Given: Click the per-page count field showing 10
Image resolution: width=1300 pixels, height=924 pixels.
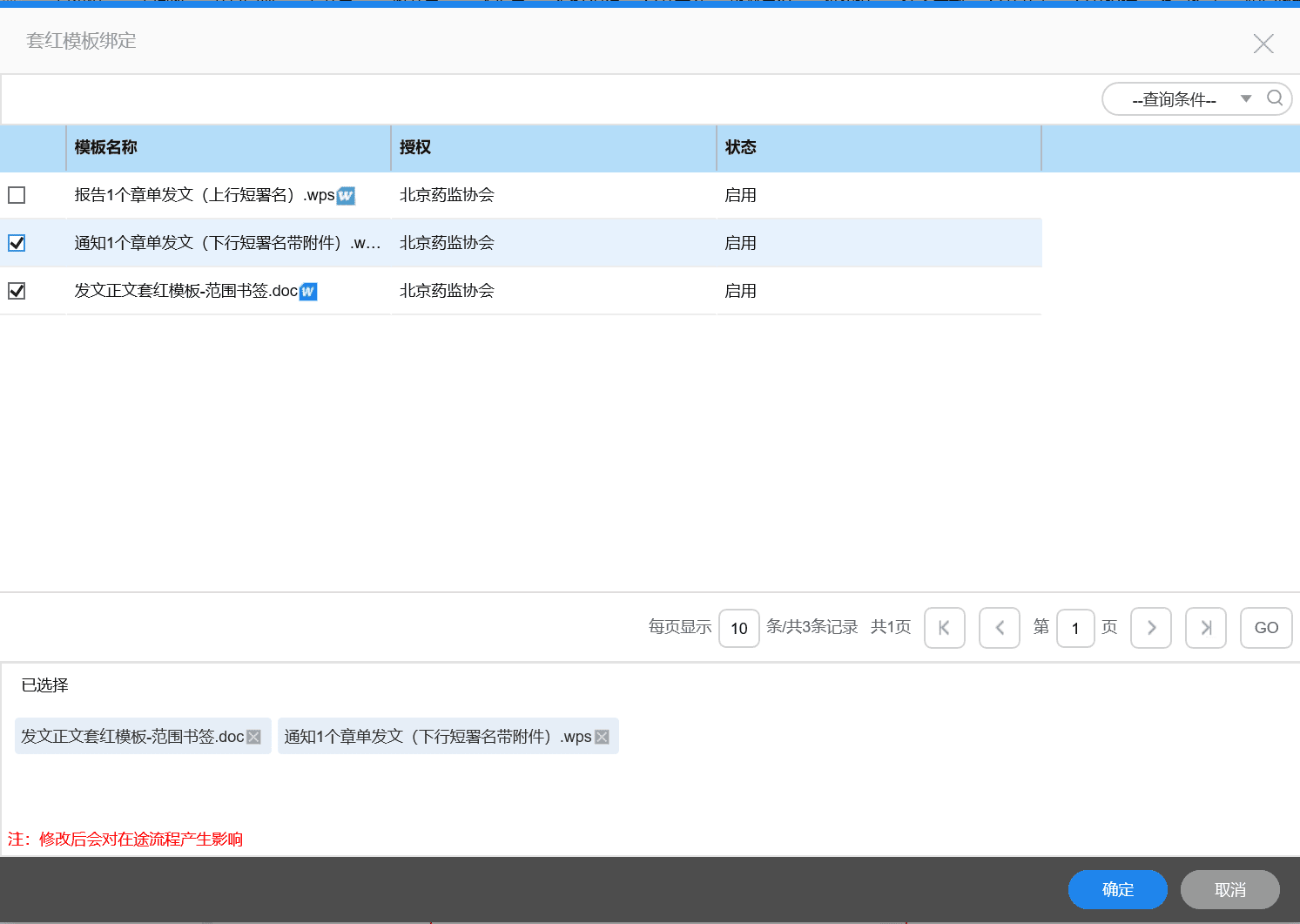Looking at the screenshot, I should pyautogui.click(x=739, y=628).
